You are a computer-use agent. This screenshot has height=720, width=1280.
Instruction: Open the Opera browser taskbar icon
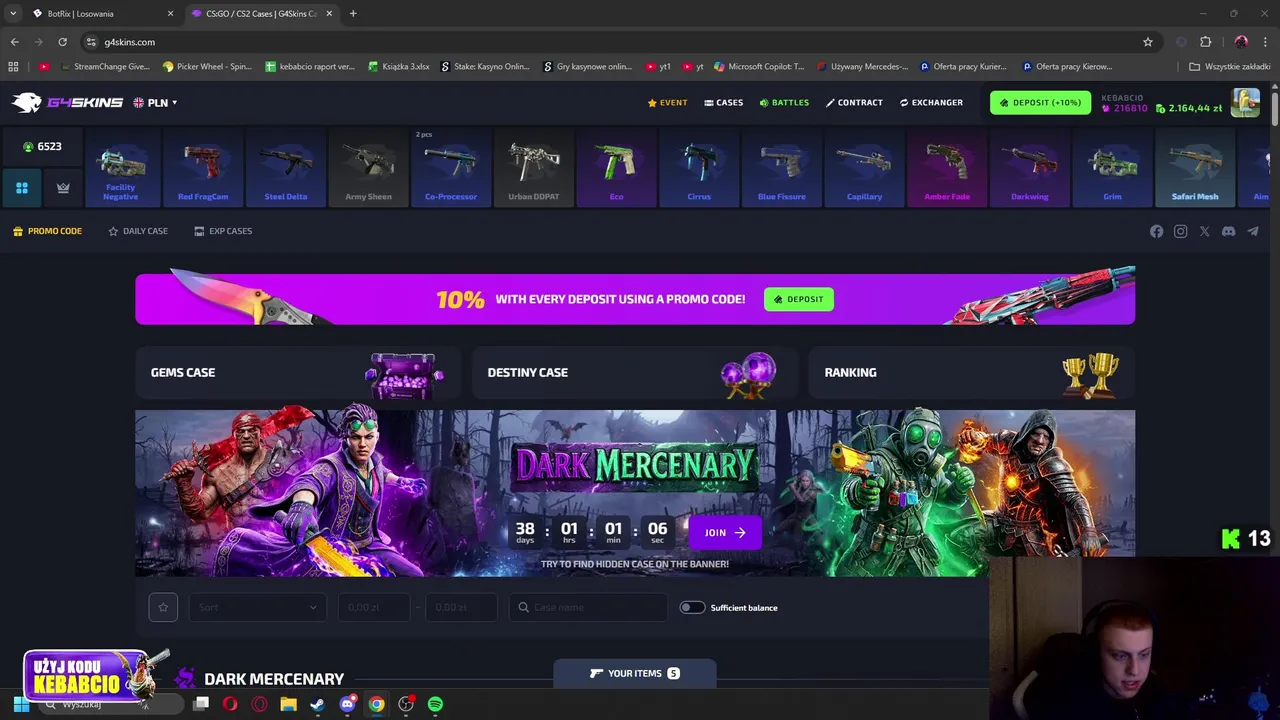pos(230,704)
